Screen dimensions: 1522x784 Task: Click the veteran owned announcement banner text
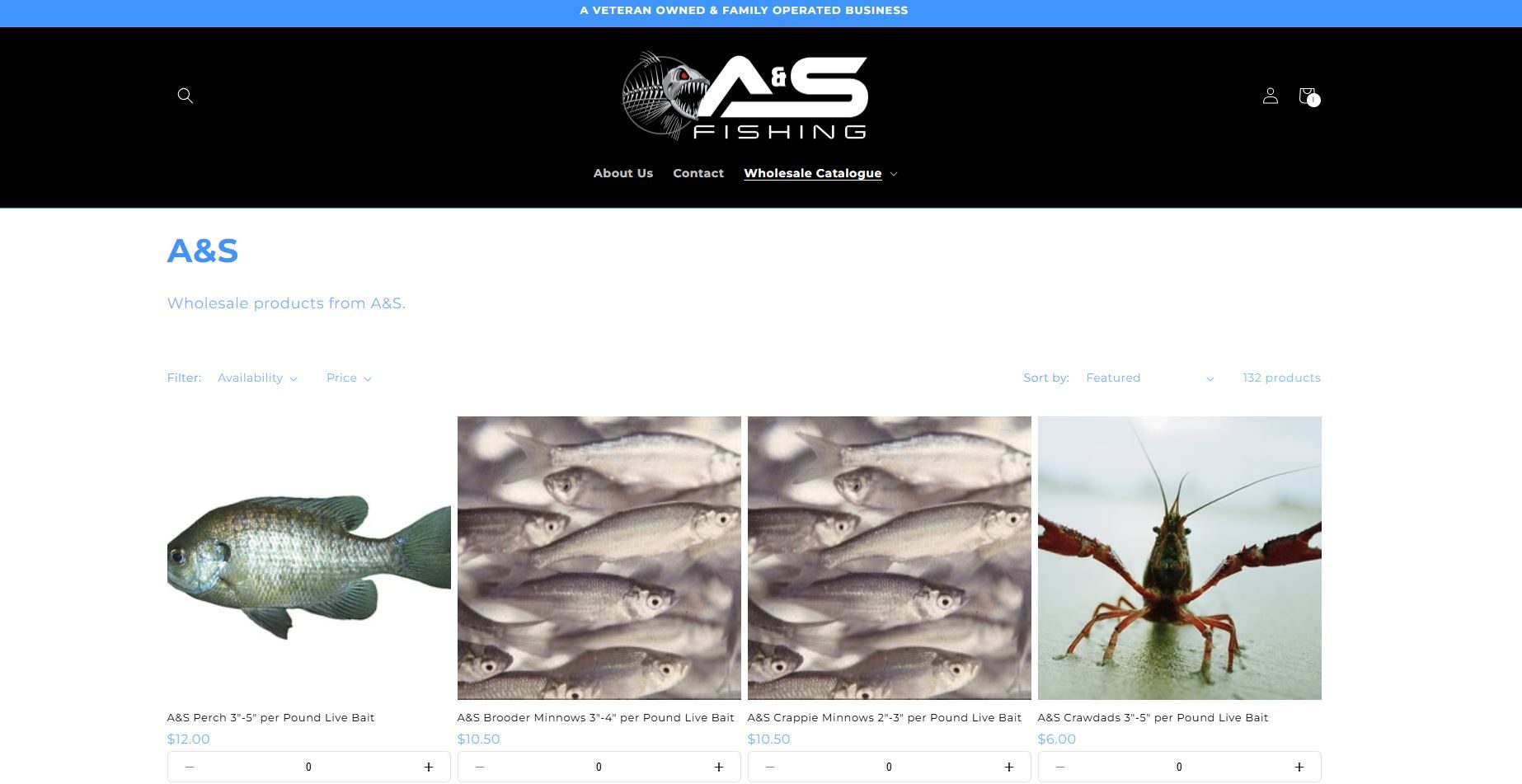click(x=744, y=11)
